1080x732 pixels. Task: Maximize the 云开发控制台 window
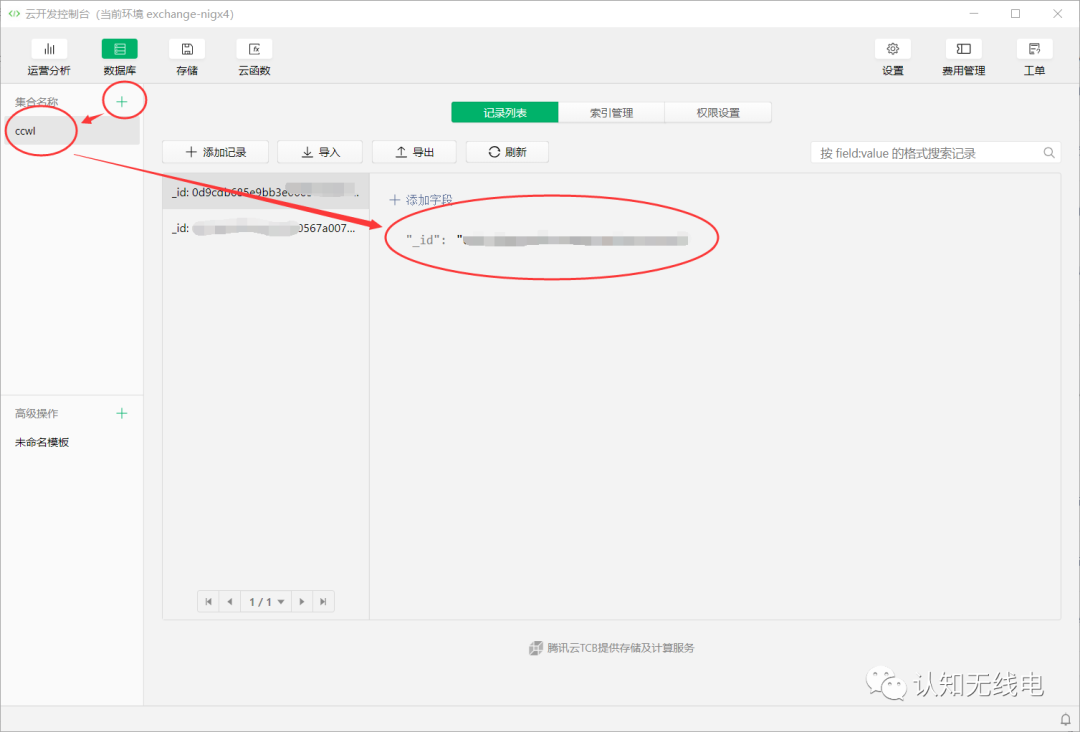[x=1015, y=14]
